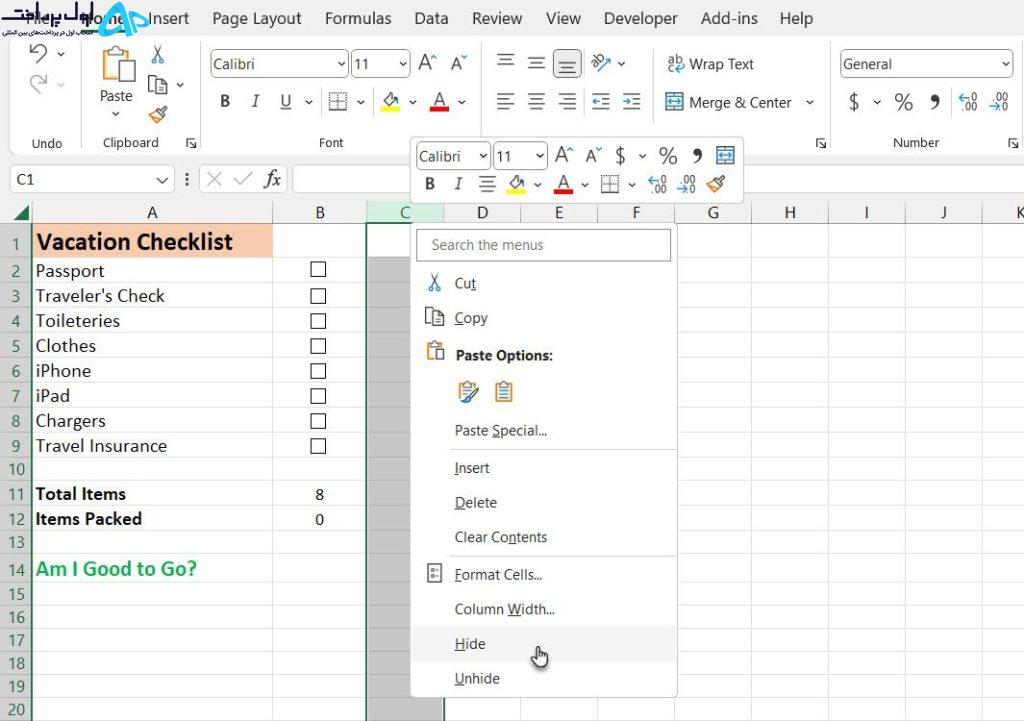The width and height of the screenshot is (1024, 721).
Task: Align text left in ribbon
Action: point(505,102)
